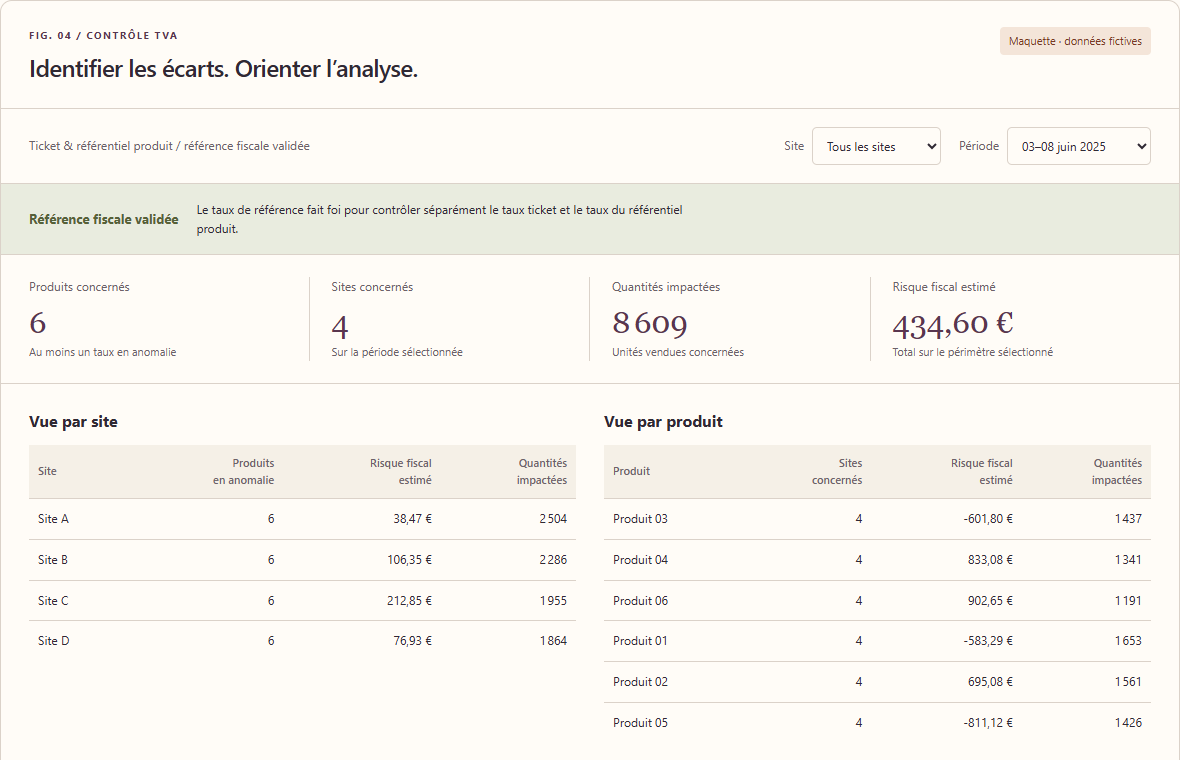Viewport: 1180px width, 760px height.
Task: Click the 'Vue par produit' heading
Action: 663,421
